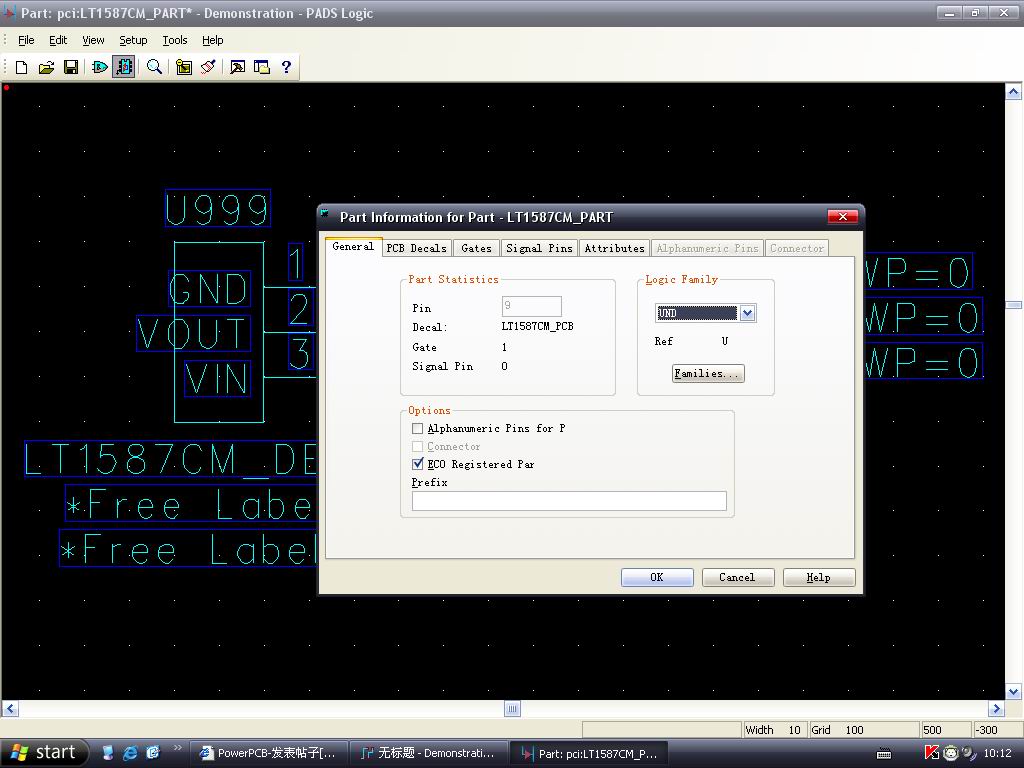1024x768 pixels.
Task: Click the New file toolbar icon
Action: pos(21,67)
